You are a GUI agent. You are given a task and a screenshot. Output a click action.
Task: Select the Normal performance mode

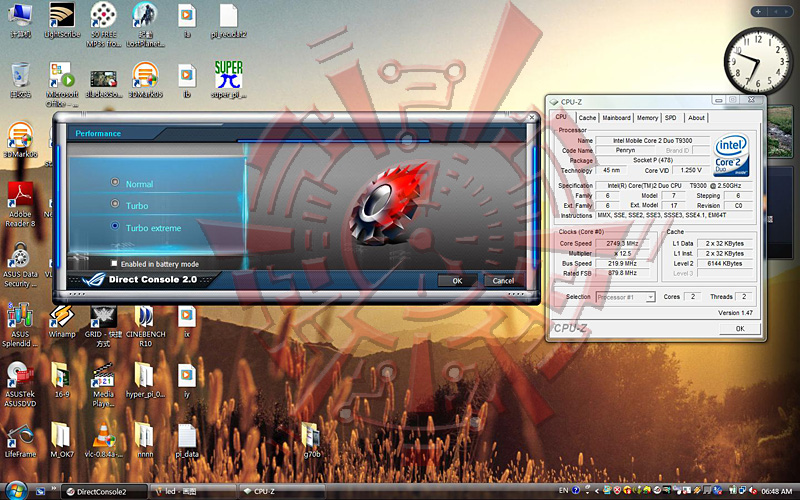(115, 182)
